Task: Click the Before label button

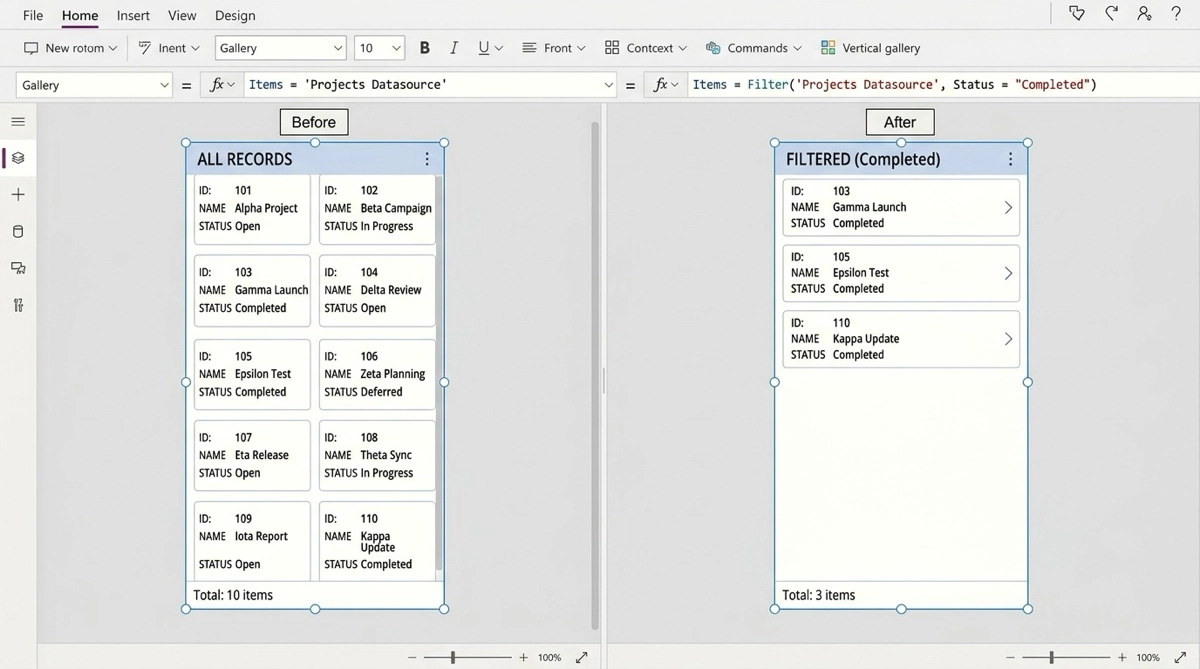Action: coord(314,122)
